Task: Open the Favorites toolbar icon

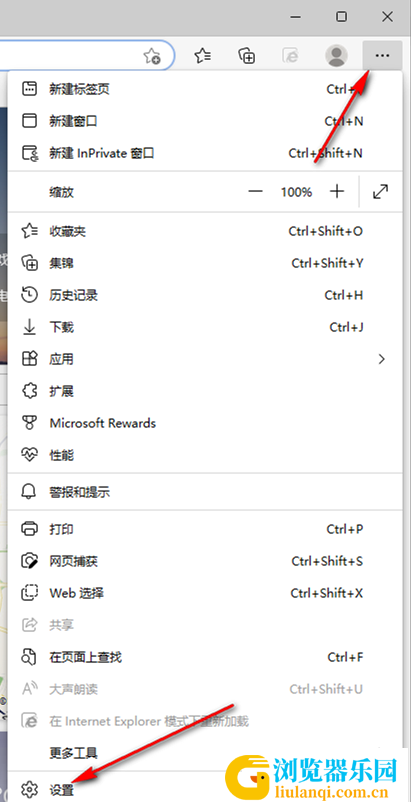Action: (x=203, y=55)
